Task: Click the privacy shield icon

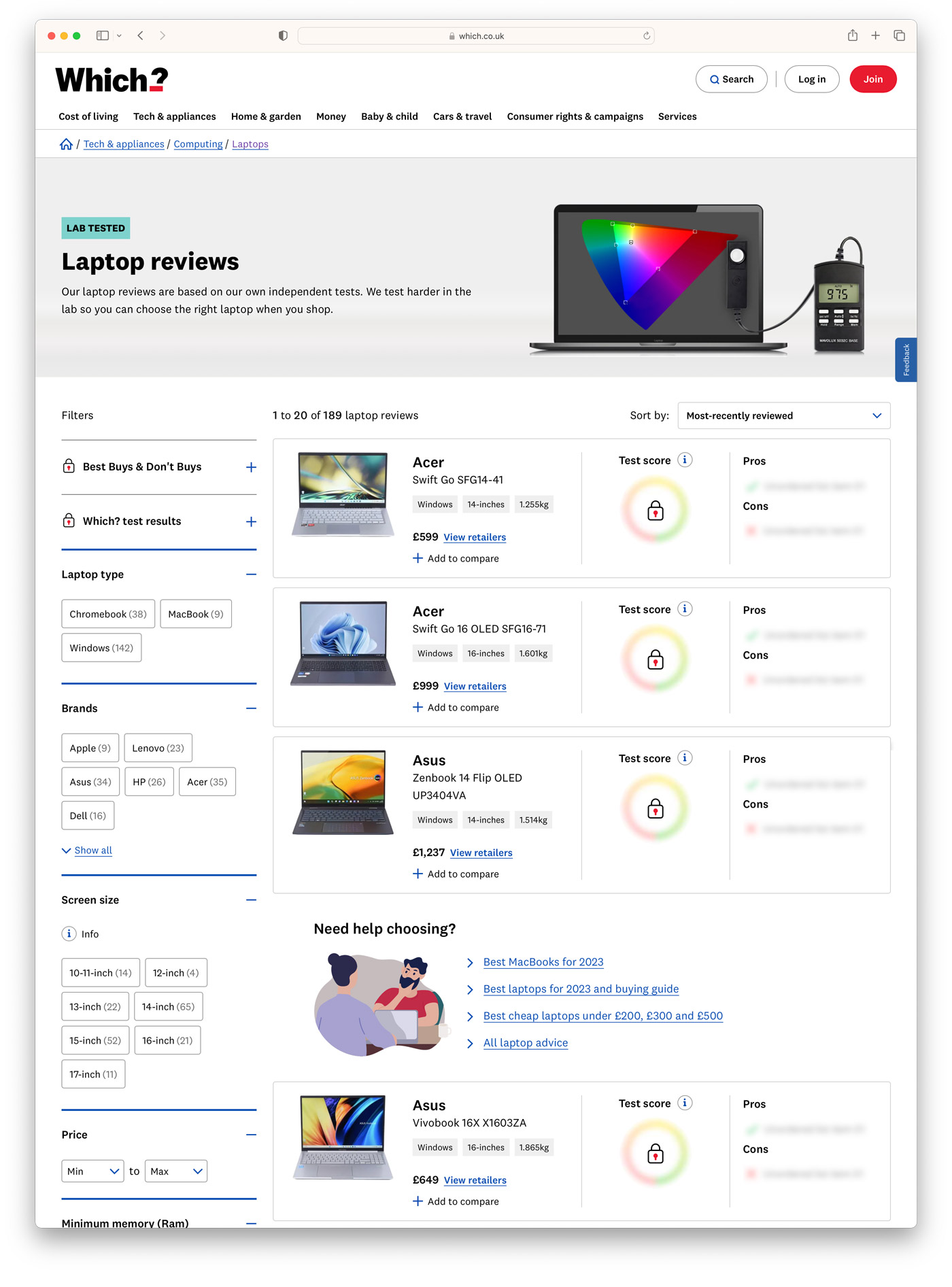Action: 283,35
